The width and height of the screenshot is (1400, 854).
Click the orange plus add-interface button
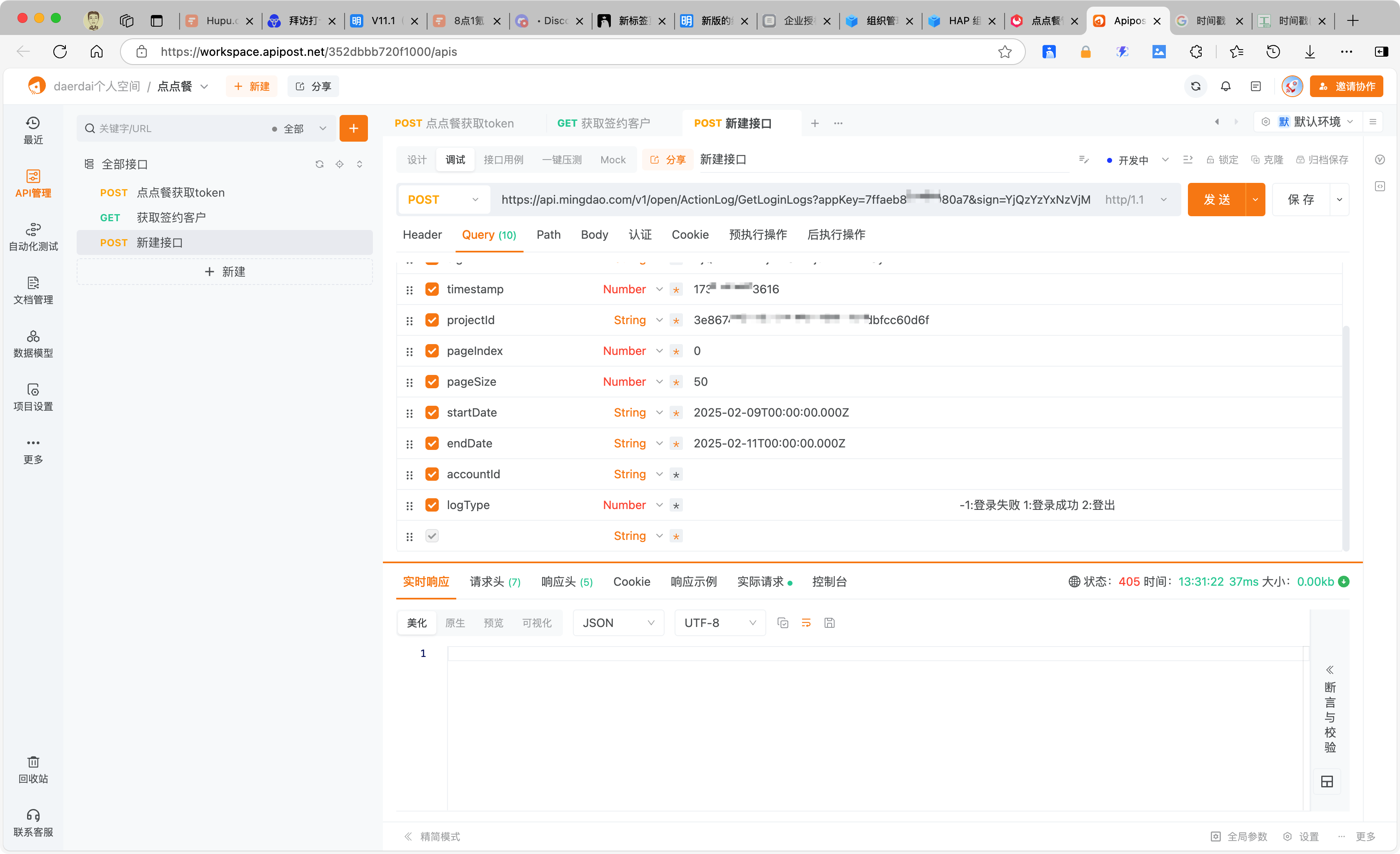point(353,128)
